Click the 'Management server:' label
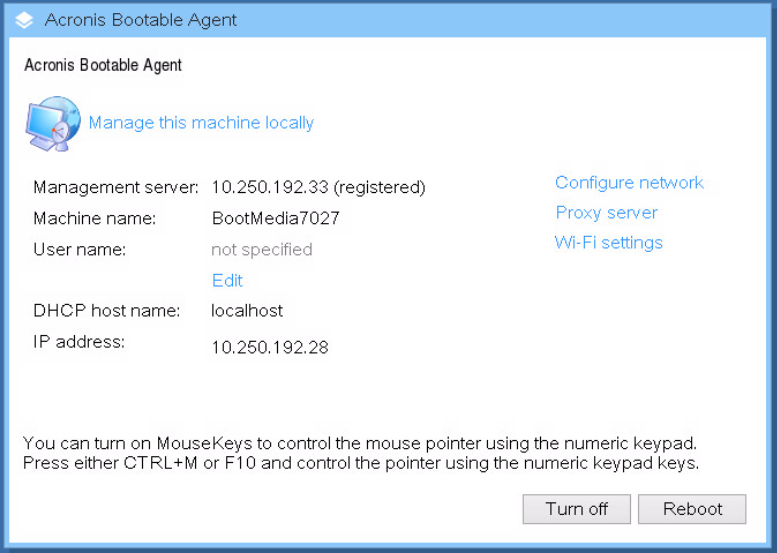Viewport: 777px width, 553px height. click(x=116, y=187)
